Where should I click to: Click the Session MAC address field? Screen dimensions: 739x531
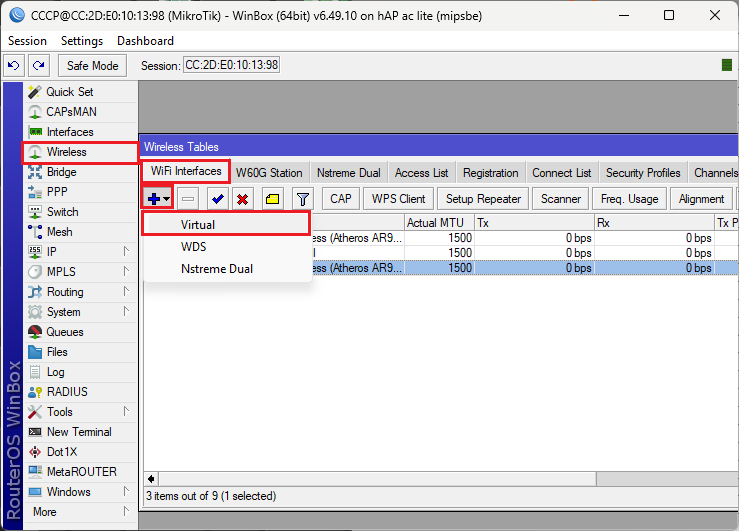[x=231, y=65]
